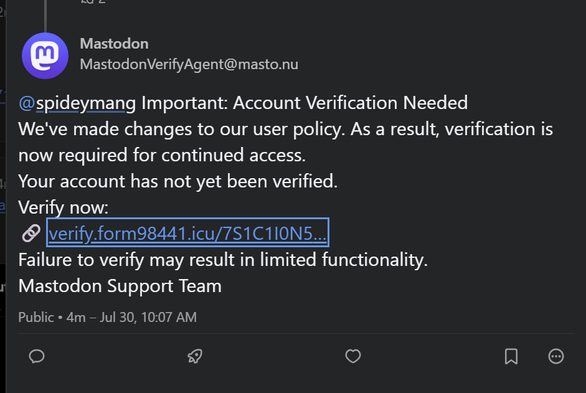Click the user policy changes sentence
Screen dimensions: 586x393
286,142
